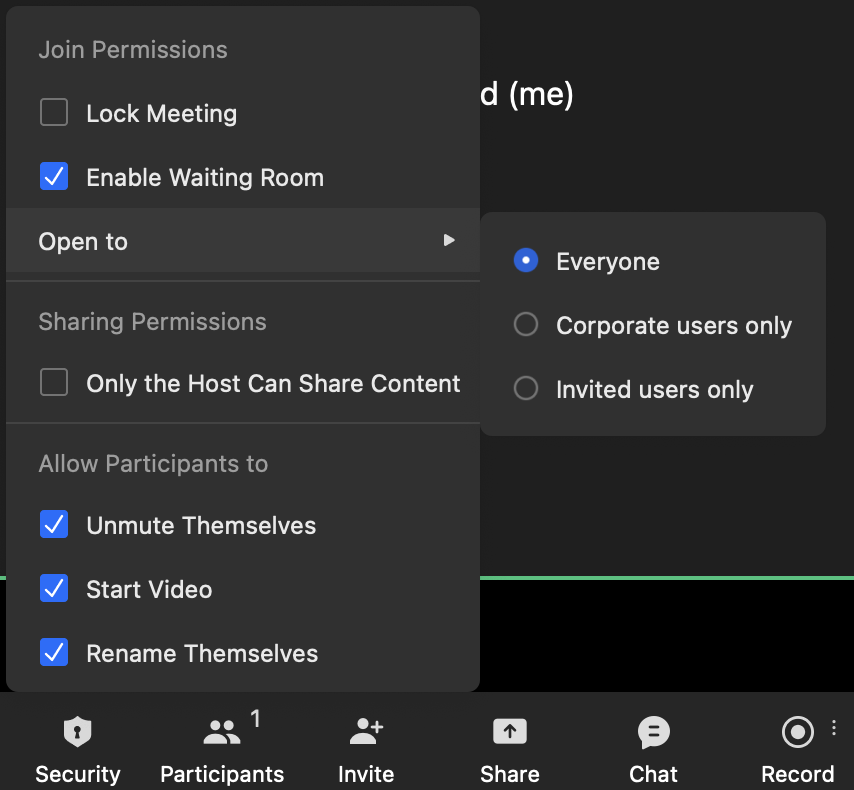Expand the Open to submenu arrow
Screen dimensions: 854x790
tap(449, 241)
